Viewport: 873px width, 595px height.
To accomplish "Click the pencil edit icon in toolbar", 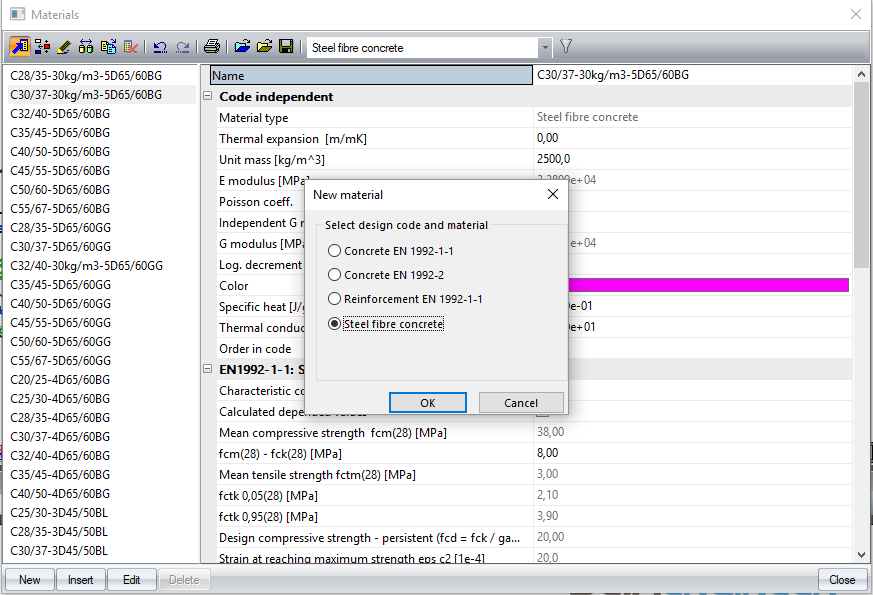I will 64,47.
